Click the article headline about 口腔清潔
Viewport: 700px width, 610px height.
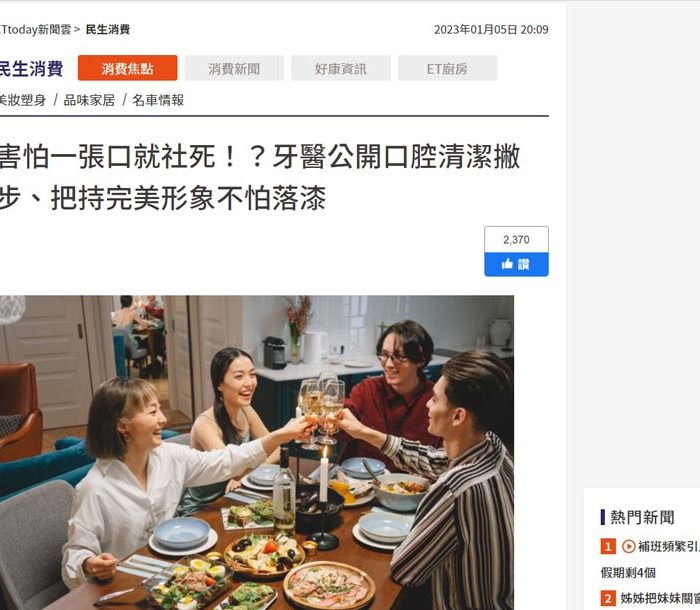[x=260, y=177]
